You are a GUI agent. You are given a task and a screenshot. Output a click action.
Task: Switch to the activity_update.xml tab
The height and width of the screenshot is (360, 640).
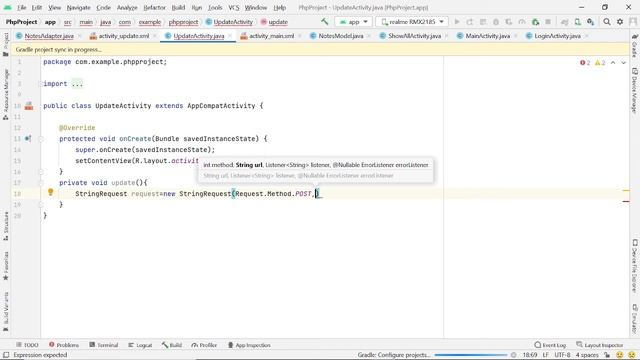click(124, 36)
